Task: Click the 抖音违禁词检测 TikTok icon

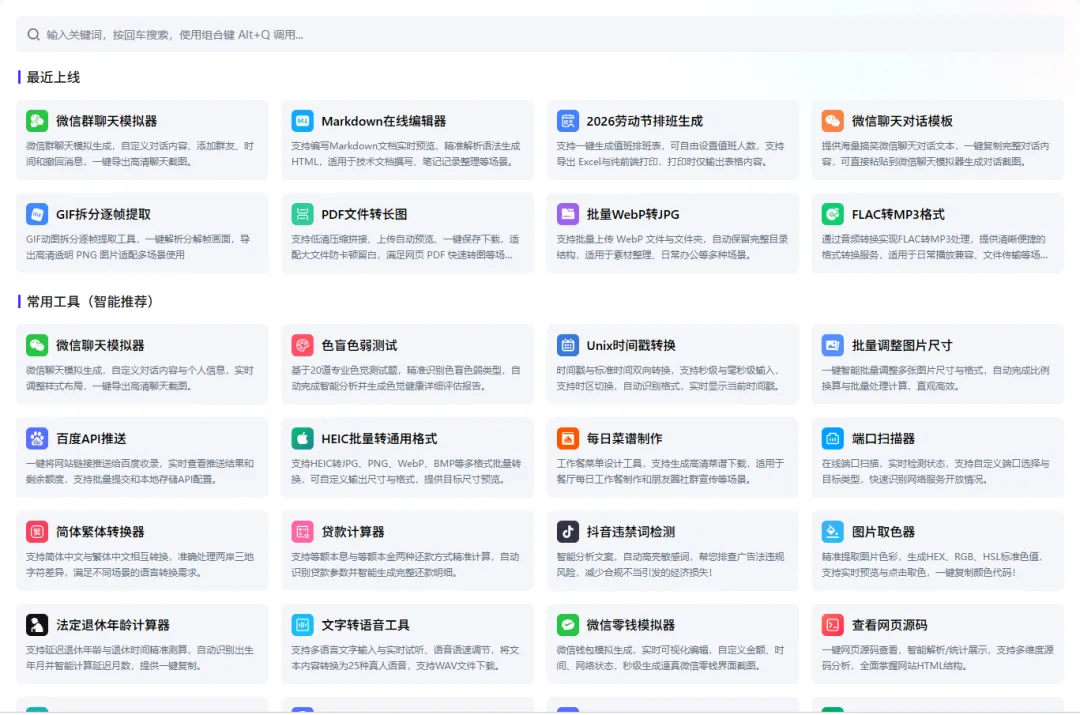Action: [x=568, y=532]
